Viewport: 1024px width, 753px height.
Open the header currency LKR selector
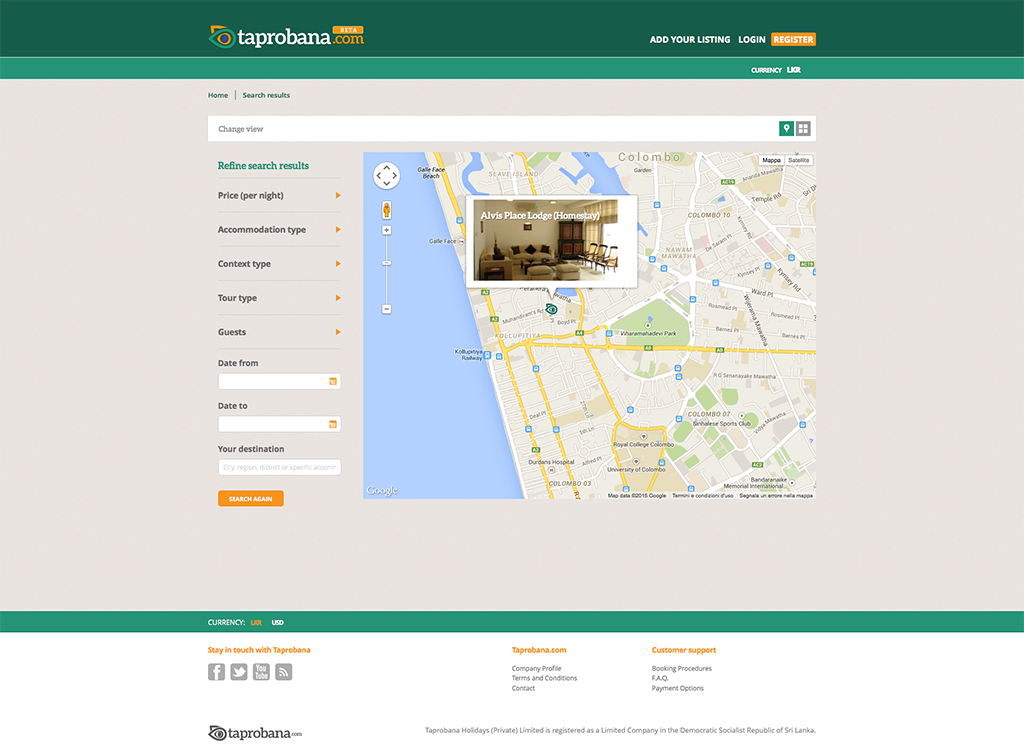(793, 70)
